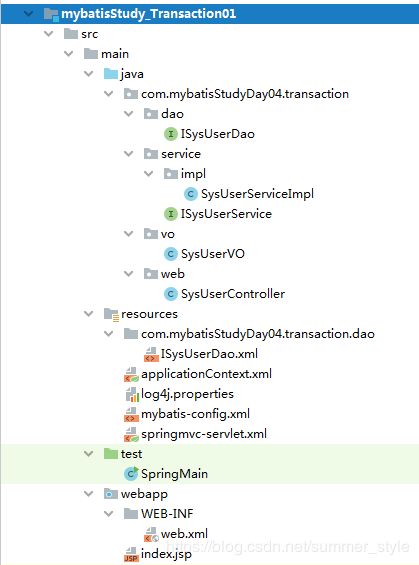
Task: Collapse the test folder arrow
Action: [89, 454]
